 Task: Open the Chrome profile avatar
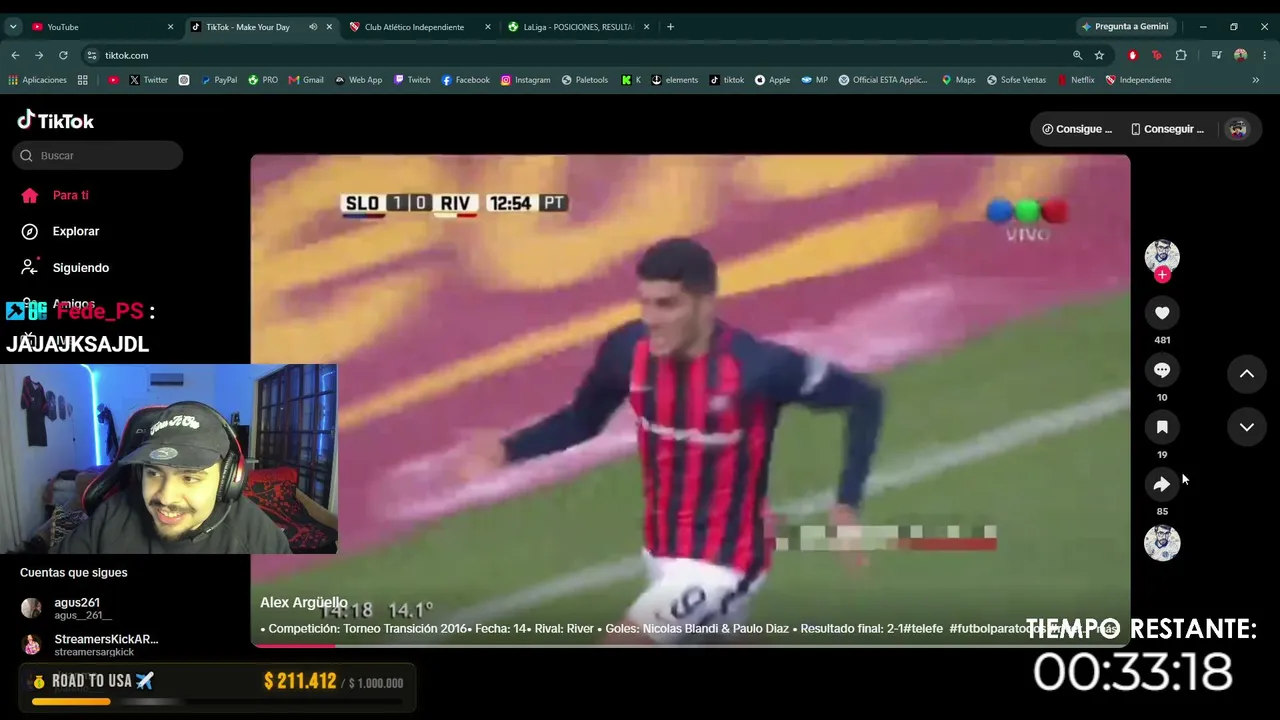click(1241, 55)
